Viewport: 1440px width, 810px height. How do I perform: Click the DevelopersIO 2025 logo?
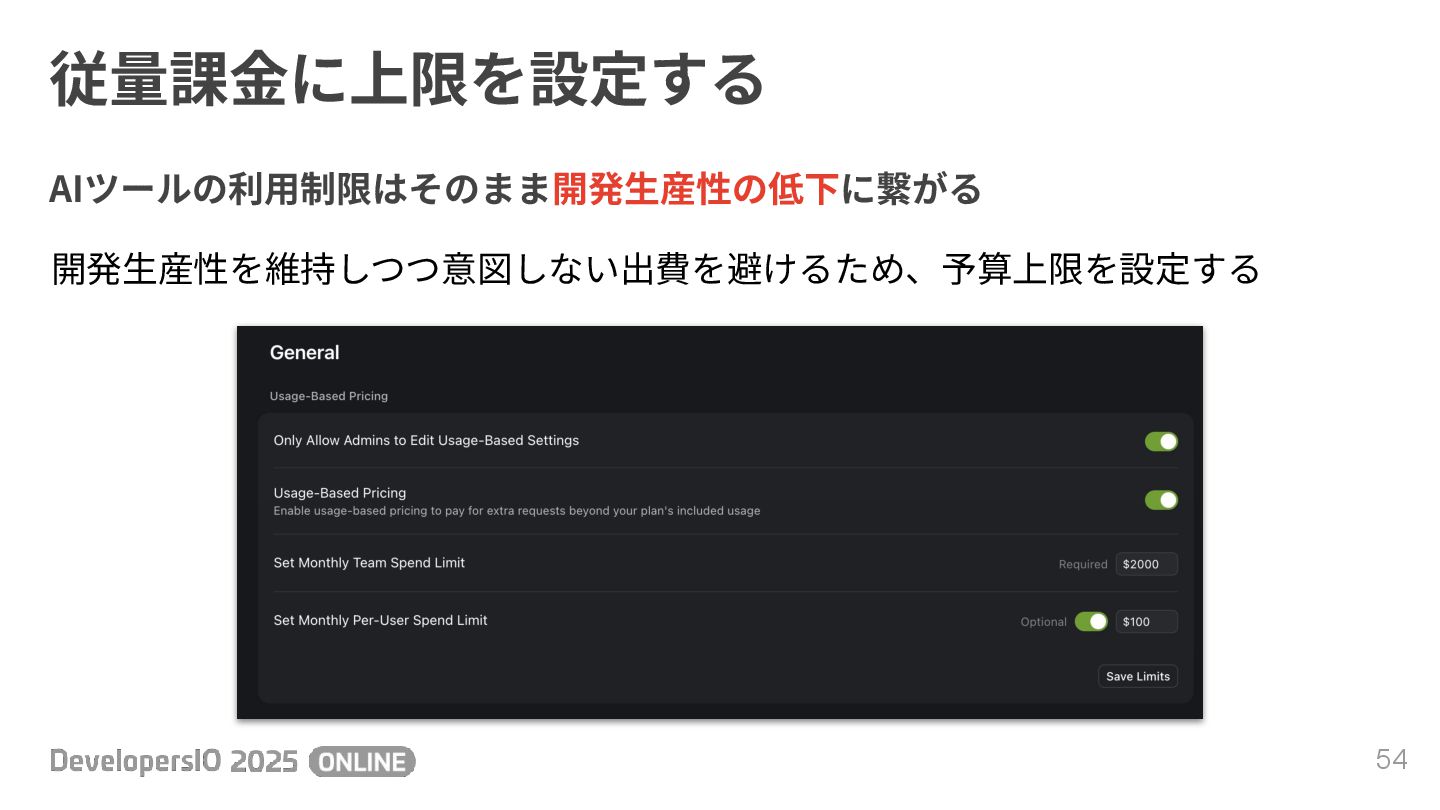click(x=174, y=762)
